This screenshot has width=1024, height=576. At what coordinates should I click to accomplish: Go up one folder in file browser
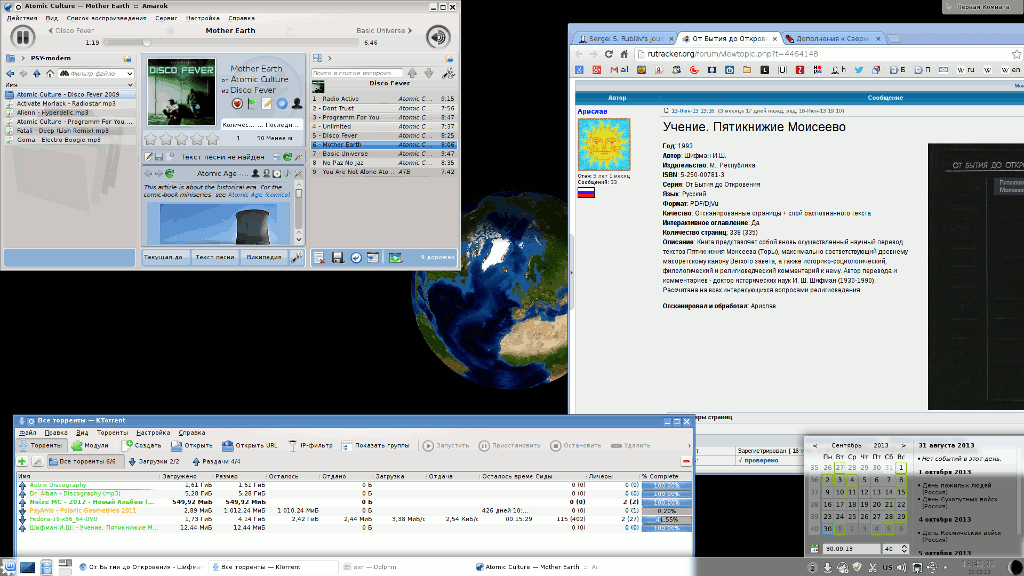coord(37,74)
